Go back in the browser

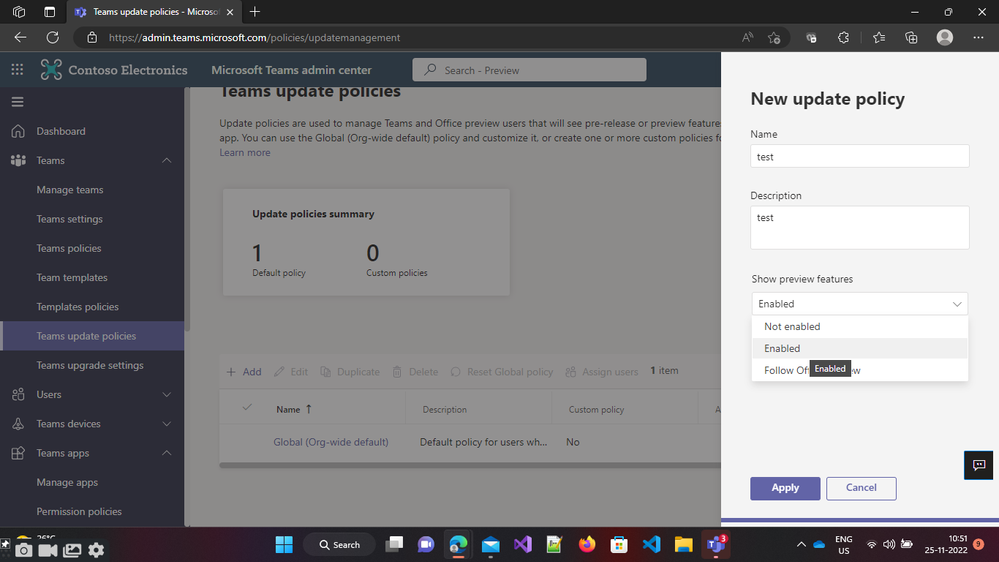pos(20,38)
